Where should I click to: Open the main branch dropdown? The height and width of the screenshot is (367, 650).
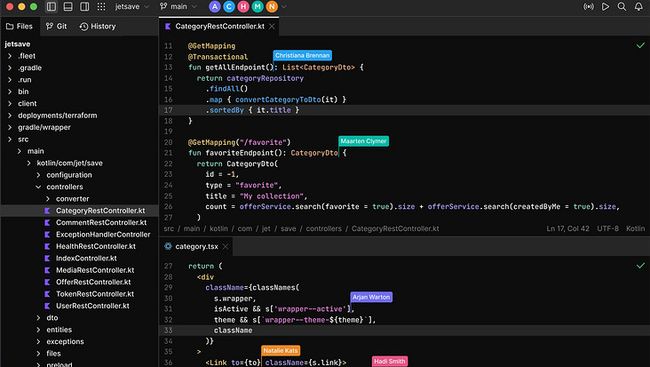coord(178,7)
